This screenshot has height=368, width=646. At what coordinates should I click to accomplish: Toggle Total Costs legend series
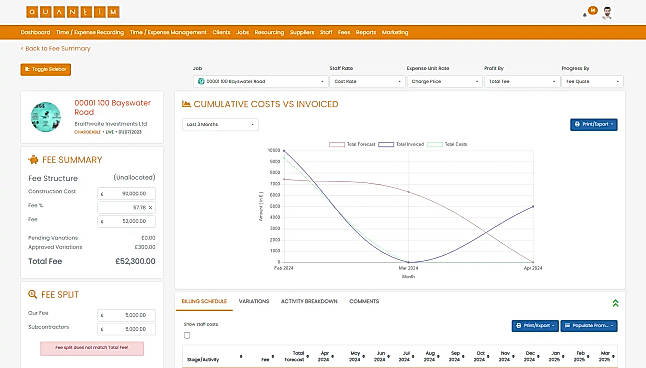pyautogui.click(x=447, y=144)
